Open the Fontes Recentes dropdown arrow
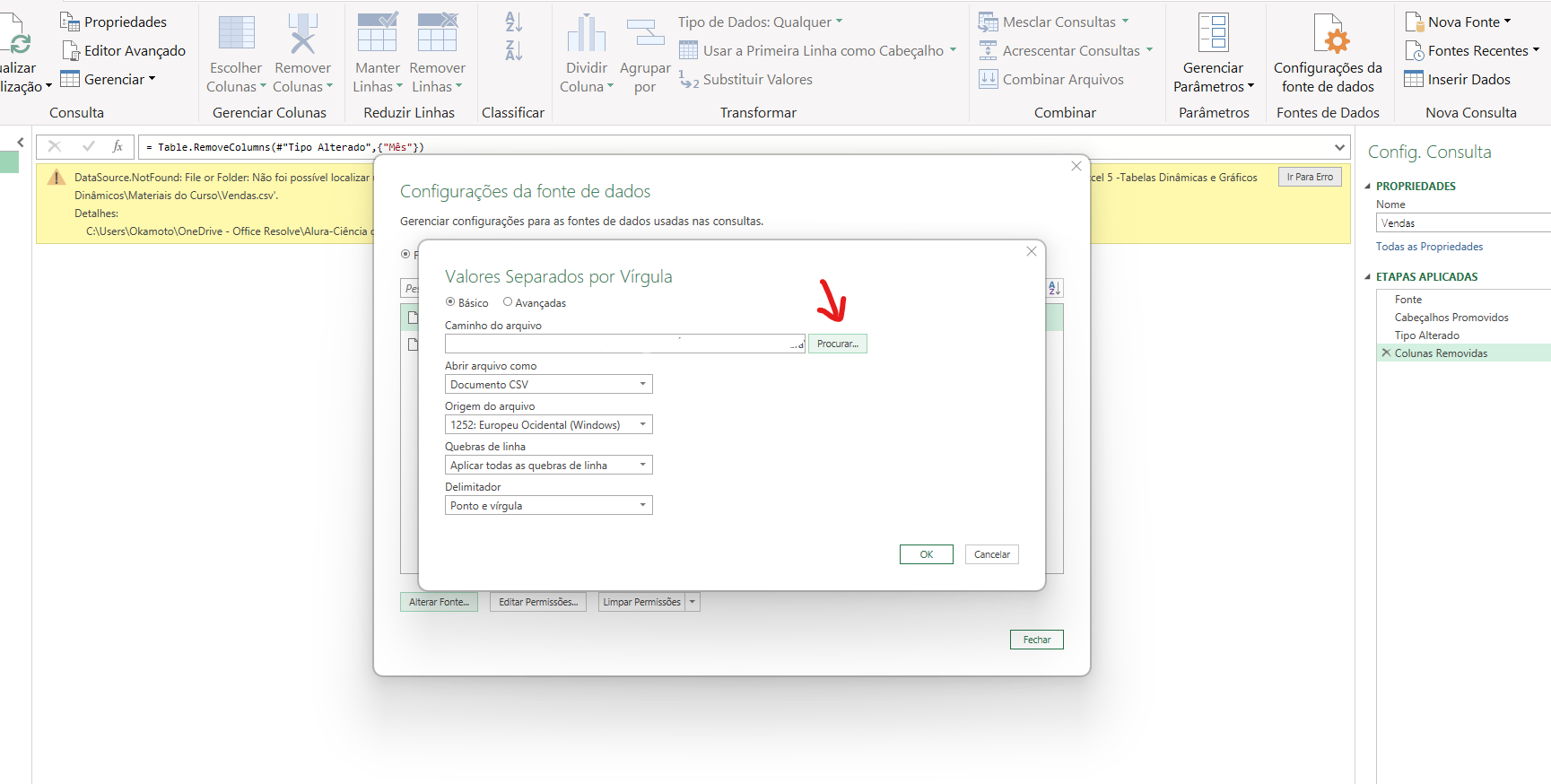The image size is (1551, 784). [1536, 49]
